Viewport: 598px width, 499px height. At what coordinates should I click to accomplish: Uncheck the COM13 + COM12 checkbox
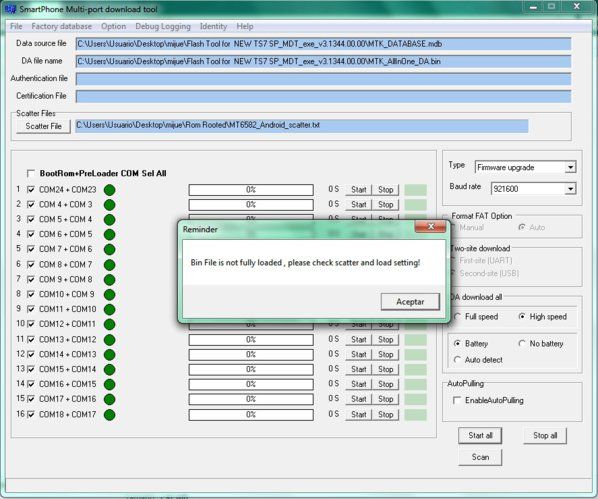31,340
